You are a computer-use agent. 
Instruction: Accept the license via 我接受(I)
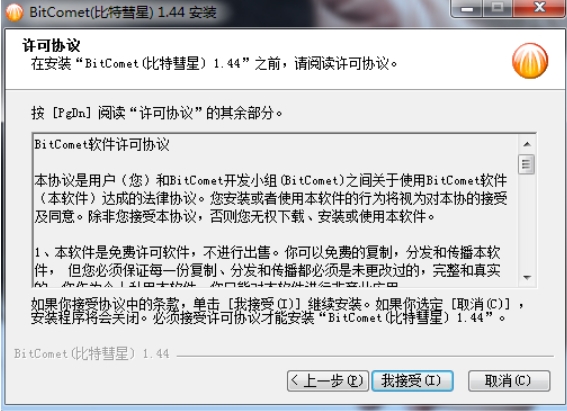(412, 381)
